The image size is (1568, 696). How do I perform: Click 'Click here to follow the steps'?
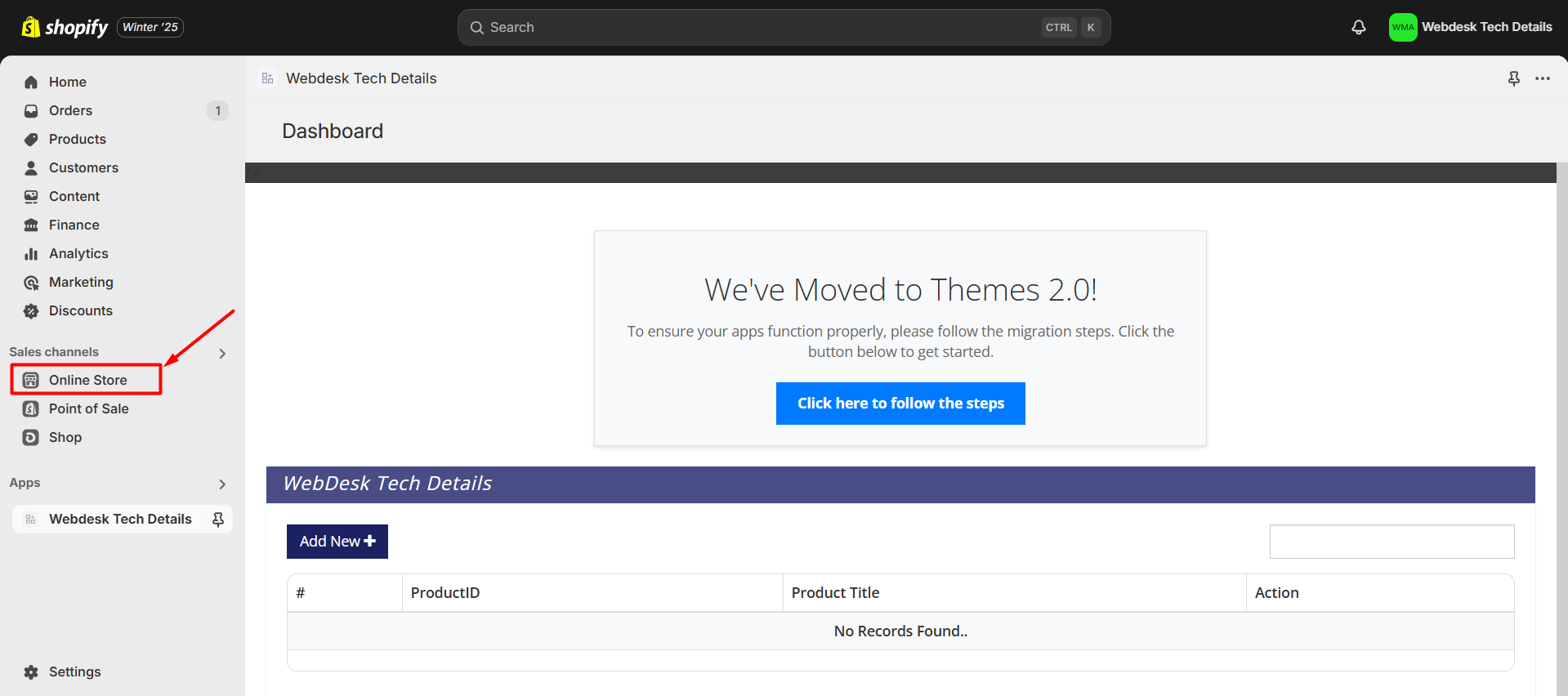900,404
